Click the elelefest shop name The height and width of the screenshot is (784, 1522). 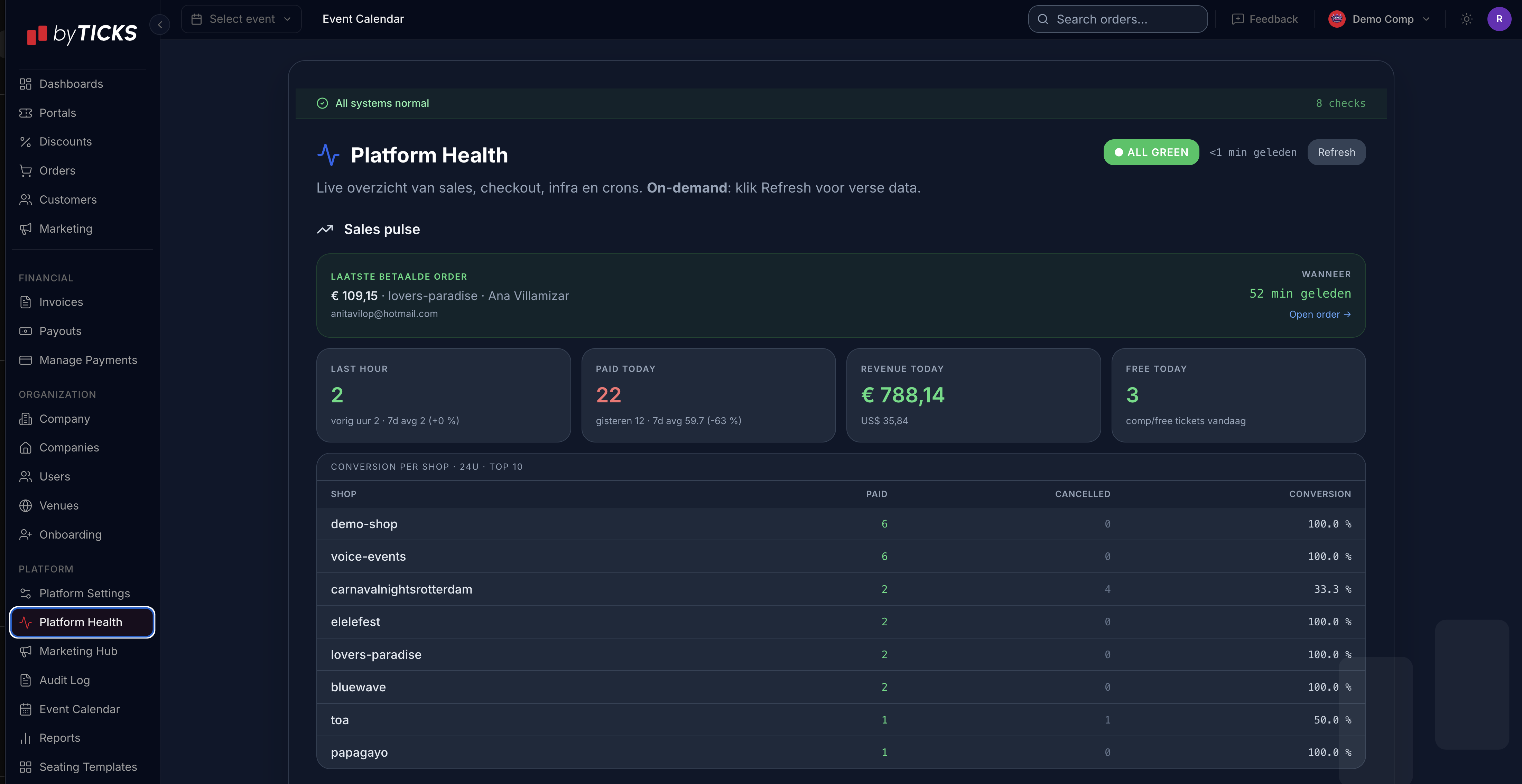point(355,622)
